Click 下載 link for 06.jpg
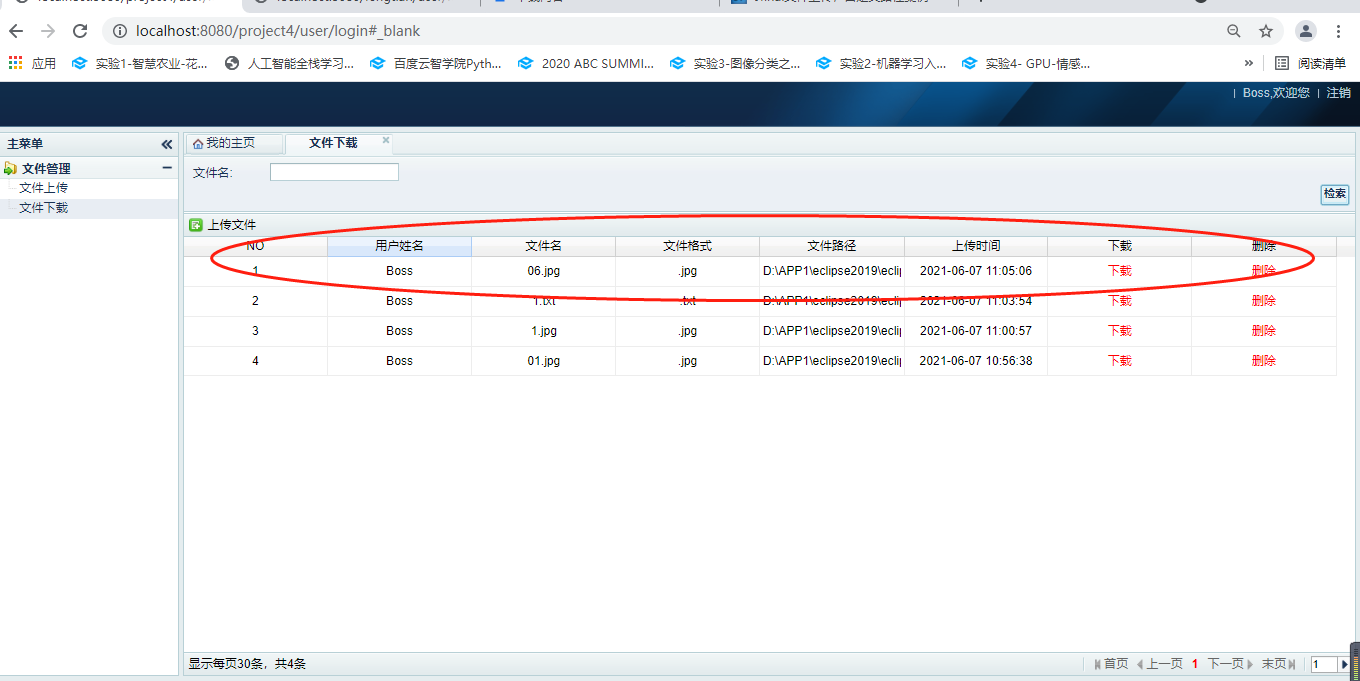1360x681 pixels. point(1119,271)
